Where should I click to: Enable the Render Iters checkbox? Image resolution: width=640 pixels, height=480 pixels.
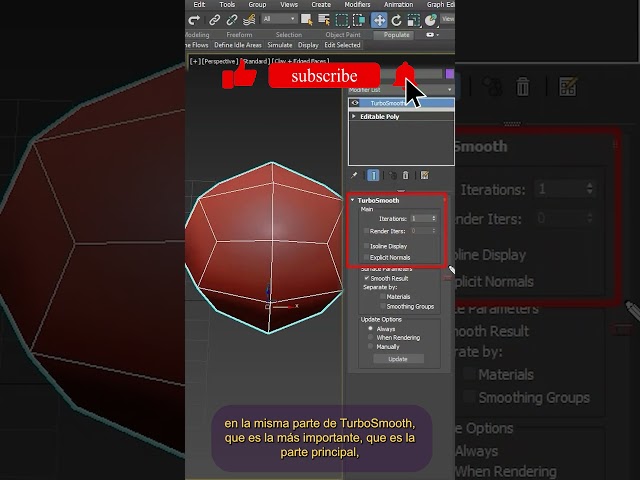366,231
